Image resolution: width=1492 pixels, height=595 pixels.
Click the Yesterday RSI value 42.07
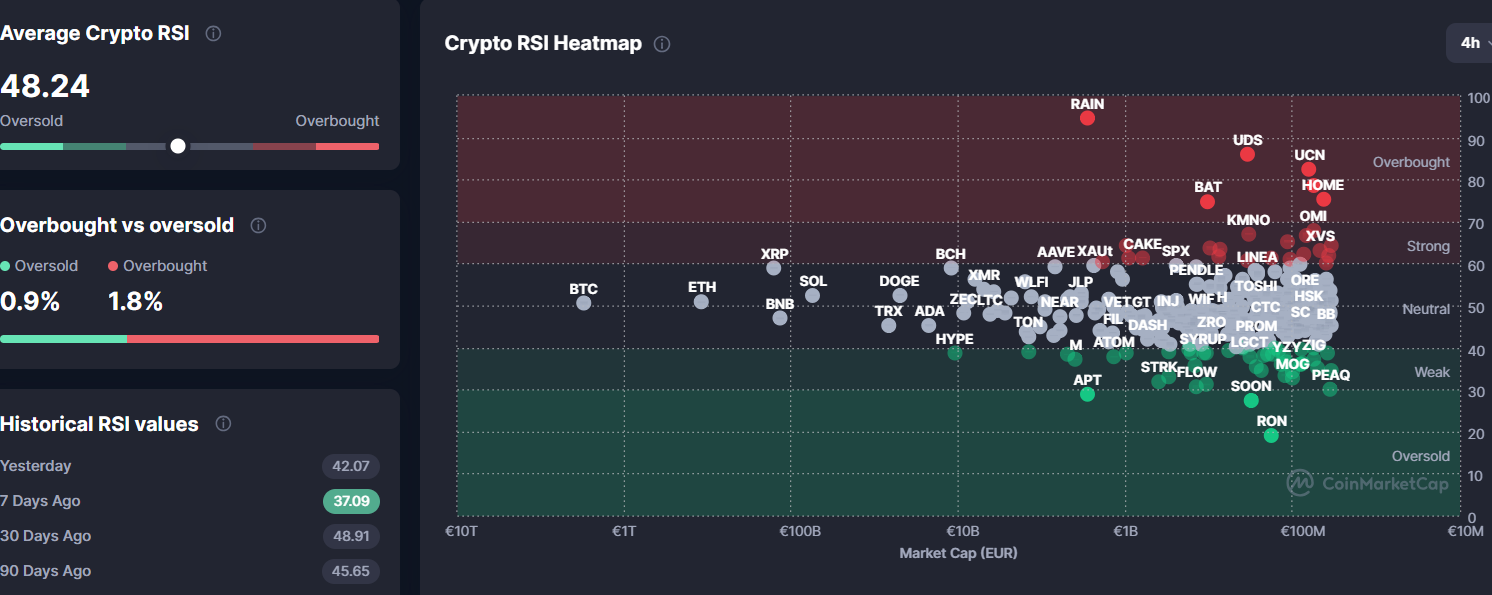[x=351, y=466]
